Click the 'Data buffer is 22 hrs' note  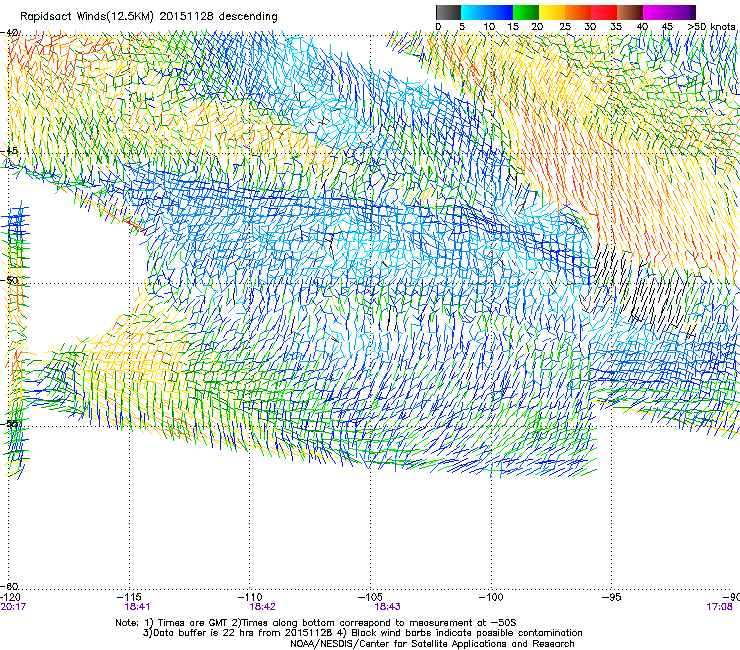[362, 633]
